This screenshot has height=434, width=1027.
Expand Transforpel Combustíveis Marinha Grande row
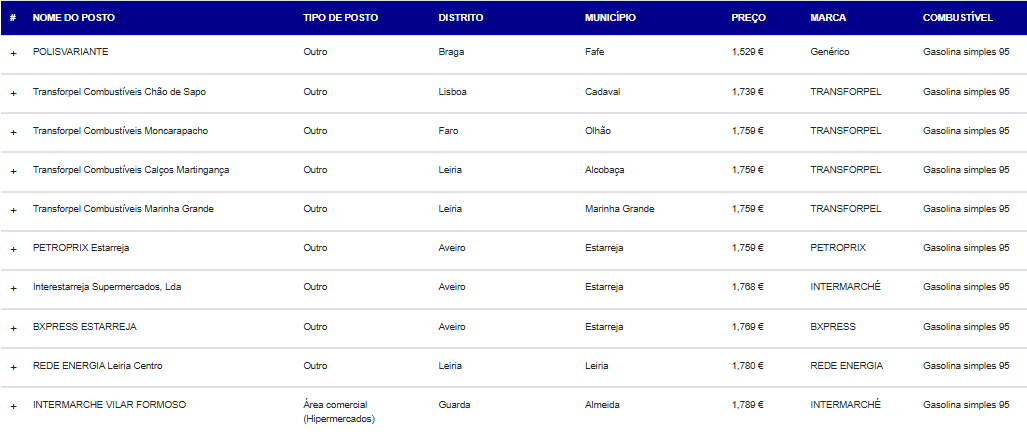coord(14,210)
